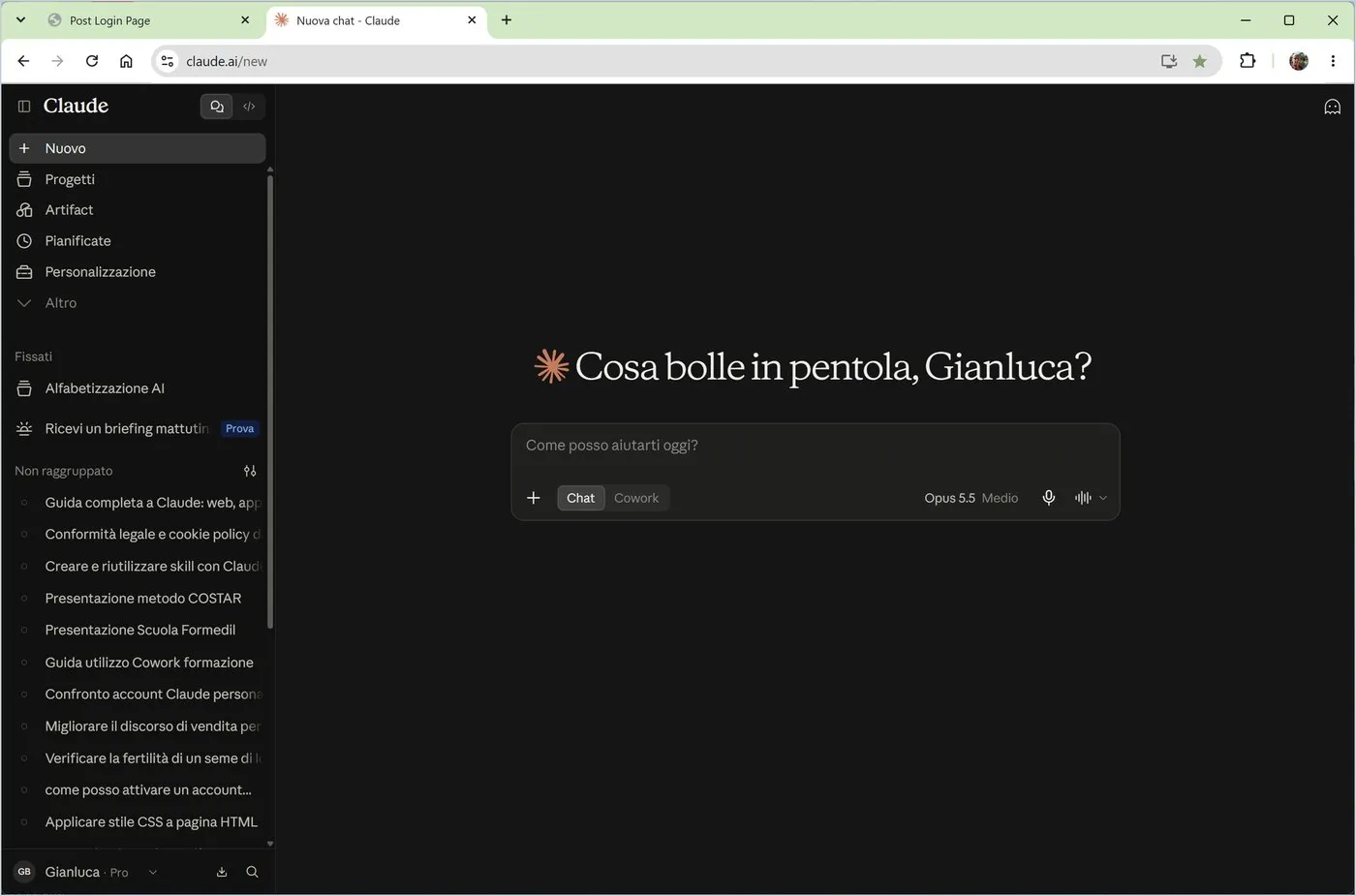Open chat come posso attivare un account
The width and height of the screenshot is (1356, 896).
138,790
